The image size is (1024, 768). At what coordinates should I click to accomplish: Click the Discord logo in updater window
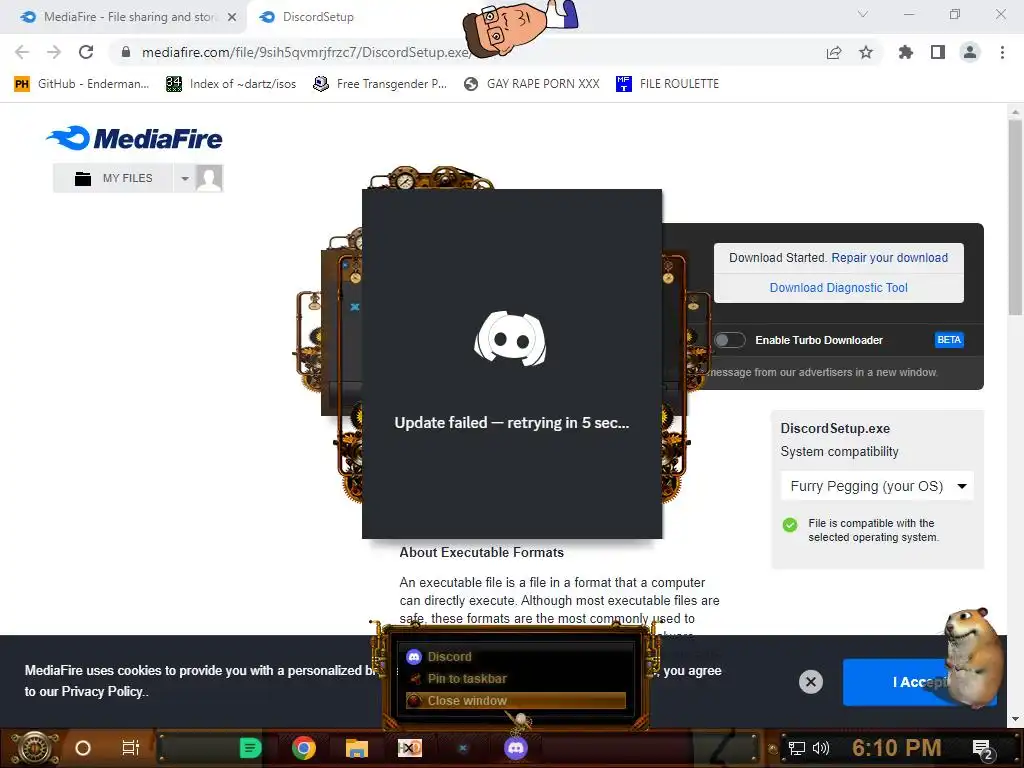pyautogui.click(x=510, y=338)
